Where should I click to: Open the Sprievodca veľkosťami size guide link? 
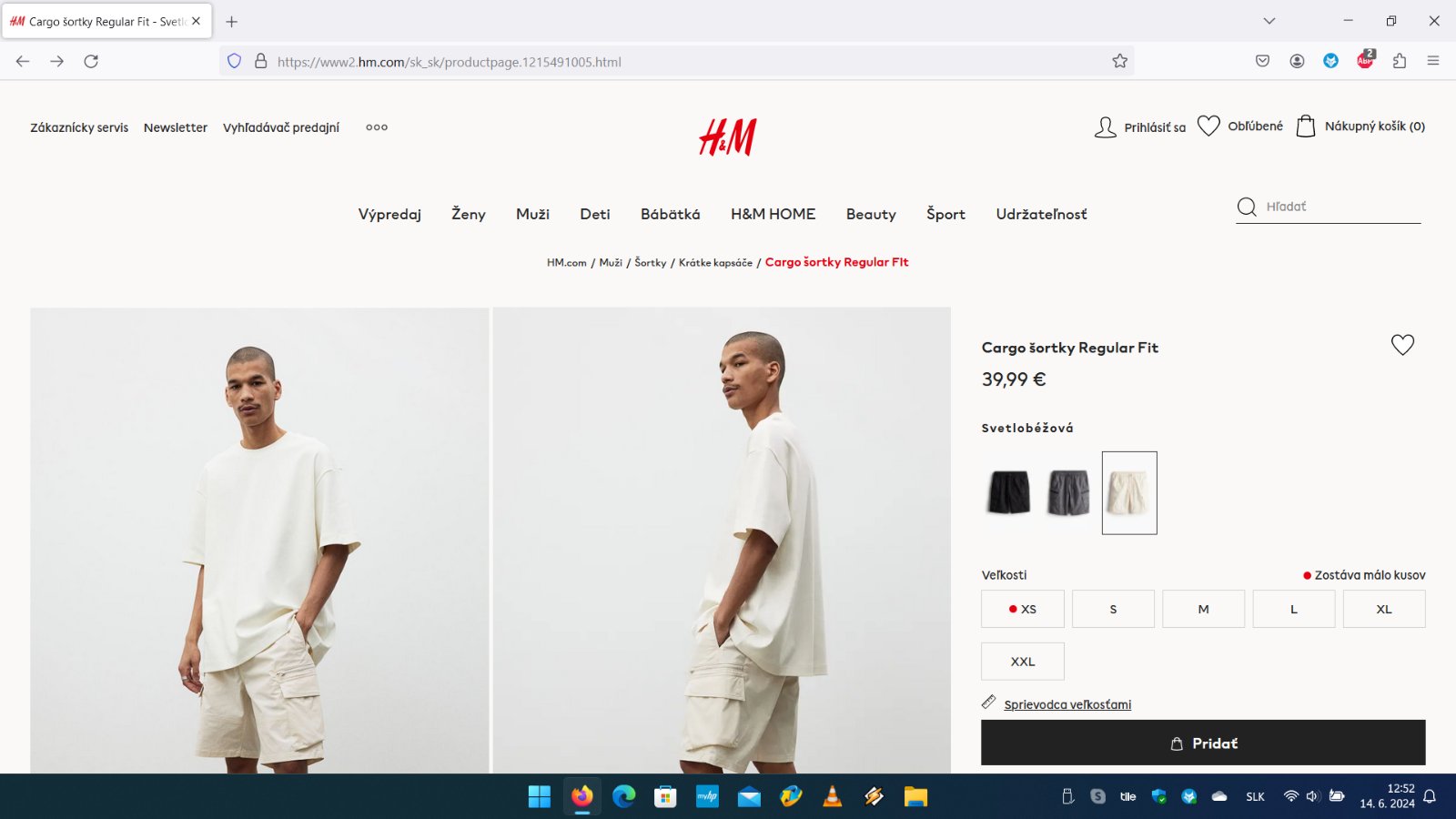point(1067,704)
